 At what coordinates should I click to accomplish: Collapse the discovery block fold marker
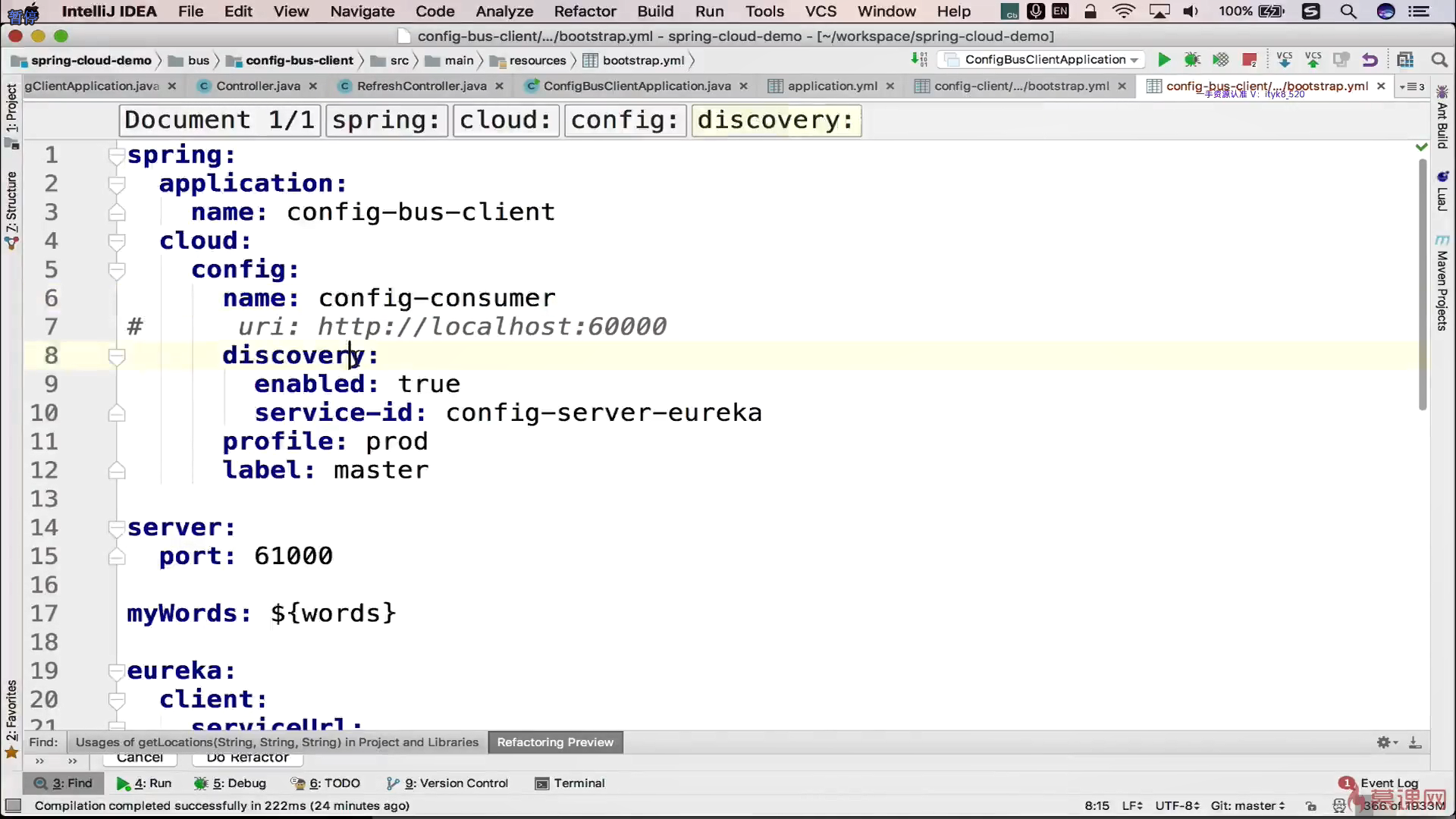(117, 356)
